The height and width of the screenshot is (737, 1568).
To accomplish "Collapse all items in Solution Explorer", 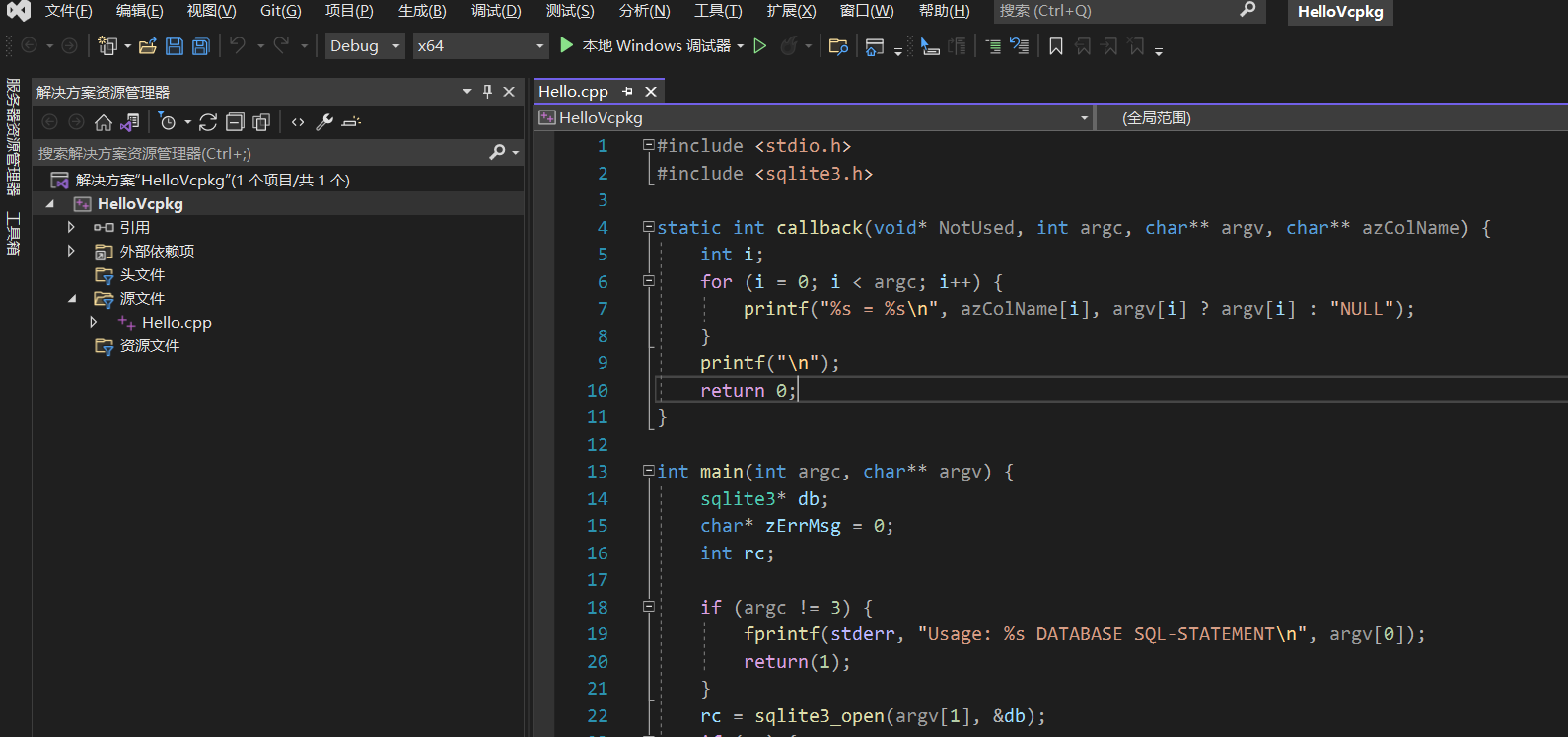I will [x=235, y=122].
